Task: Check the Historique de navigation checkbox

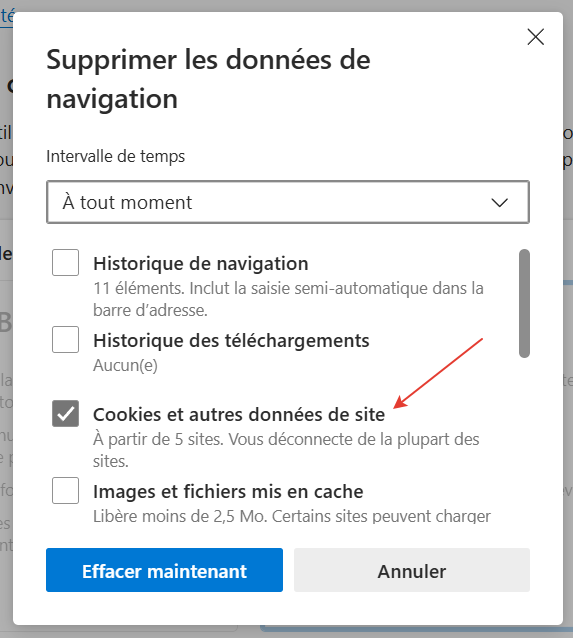Action: click(66, 262)
